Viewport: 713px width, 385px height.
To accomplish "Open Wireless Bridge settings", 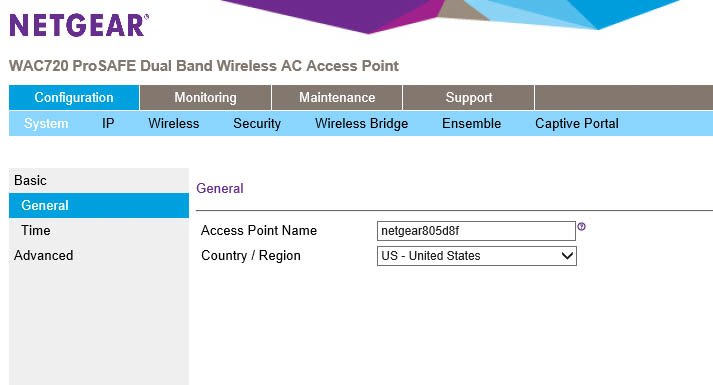I will (x=362, y=124).
